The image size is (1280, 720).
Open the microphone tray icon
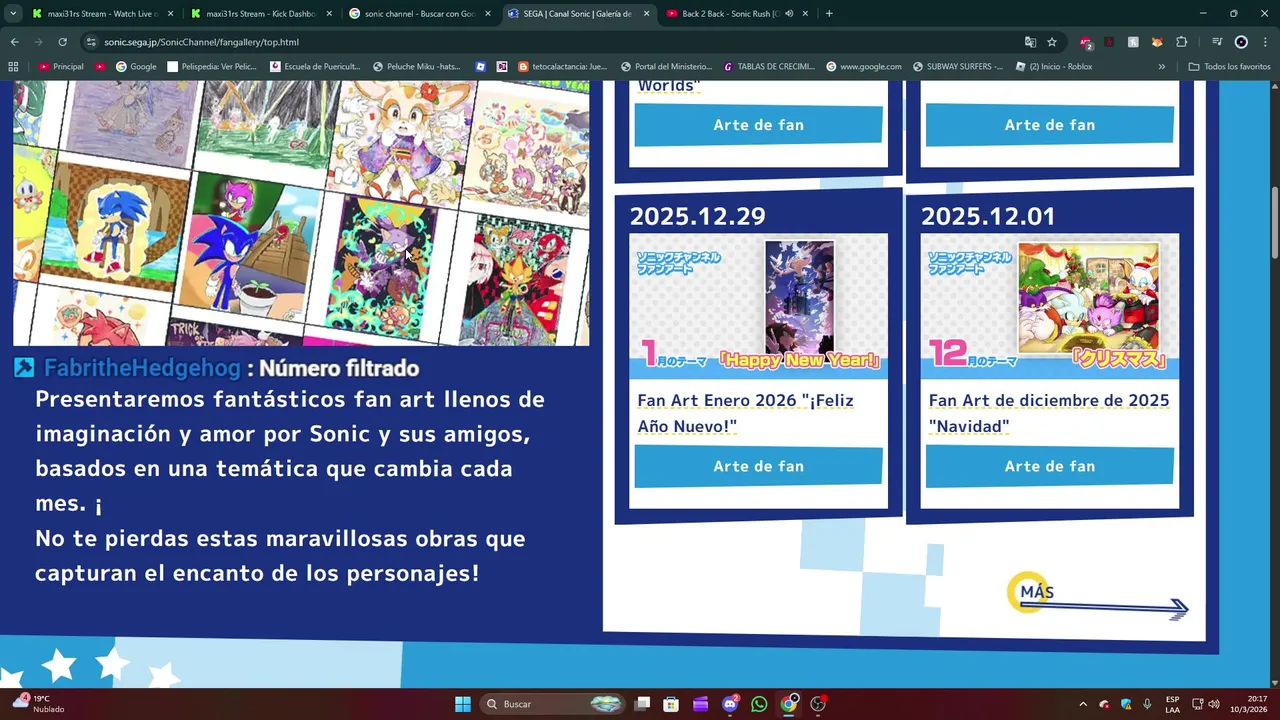(1147, 704)
